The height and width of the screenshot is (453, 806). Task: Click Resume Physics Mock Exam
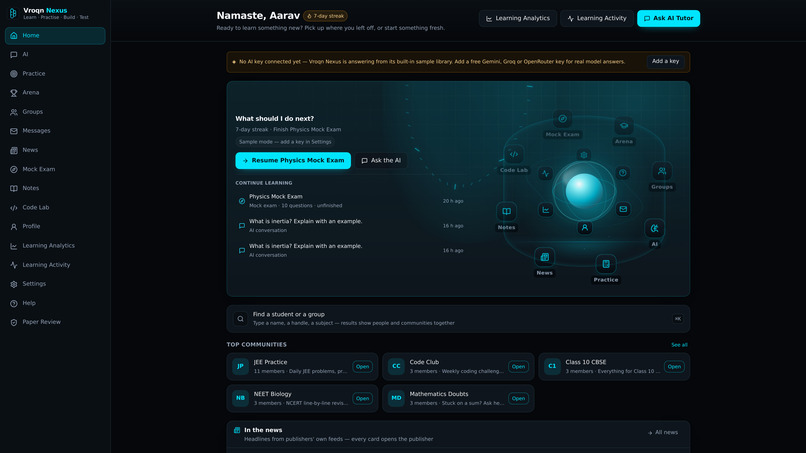(x=293, y=160)
